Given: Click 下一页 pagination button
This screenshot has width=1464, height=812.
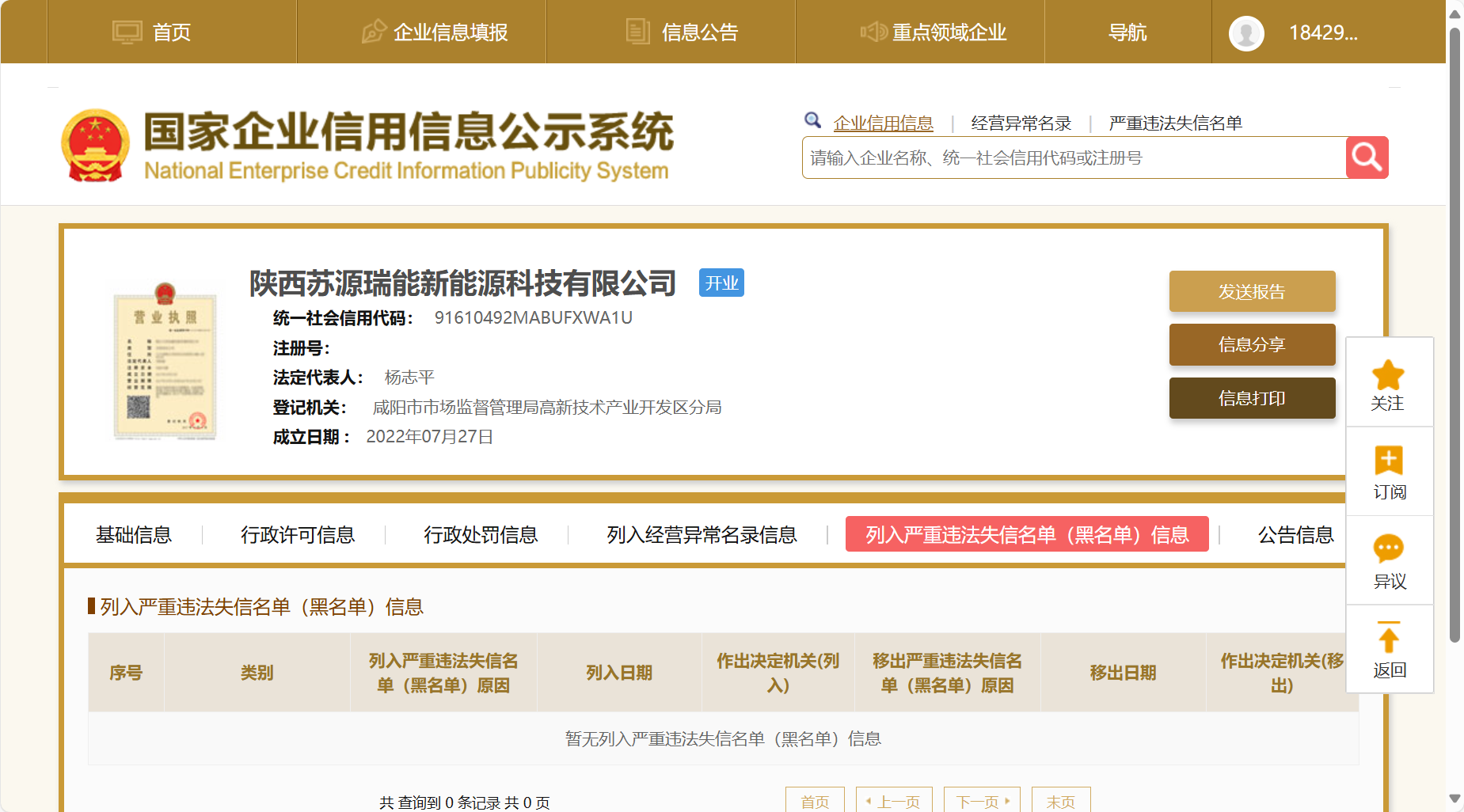Looking at the screenshot, I should [982, 801].
